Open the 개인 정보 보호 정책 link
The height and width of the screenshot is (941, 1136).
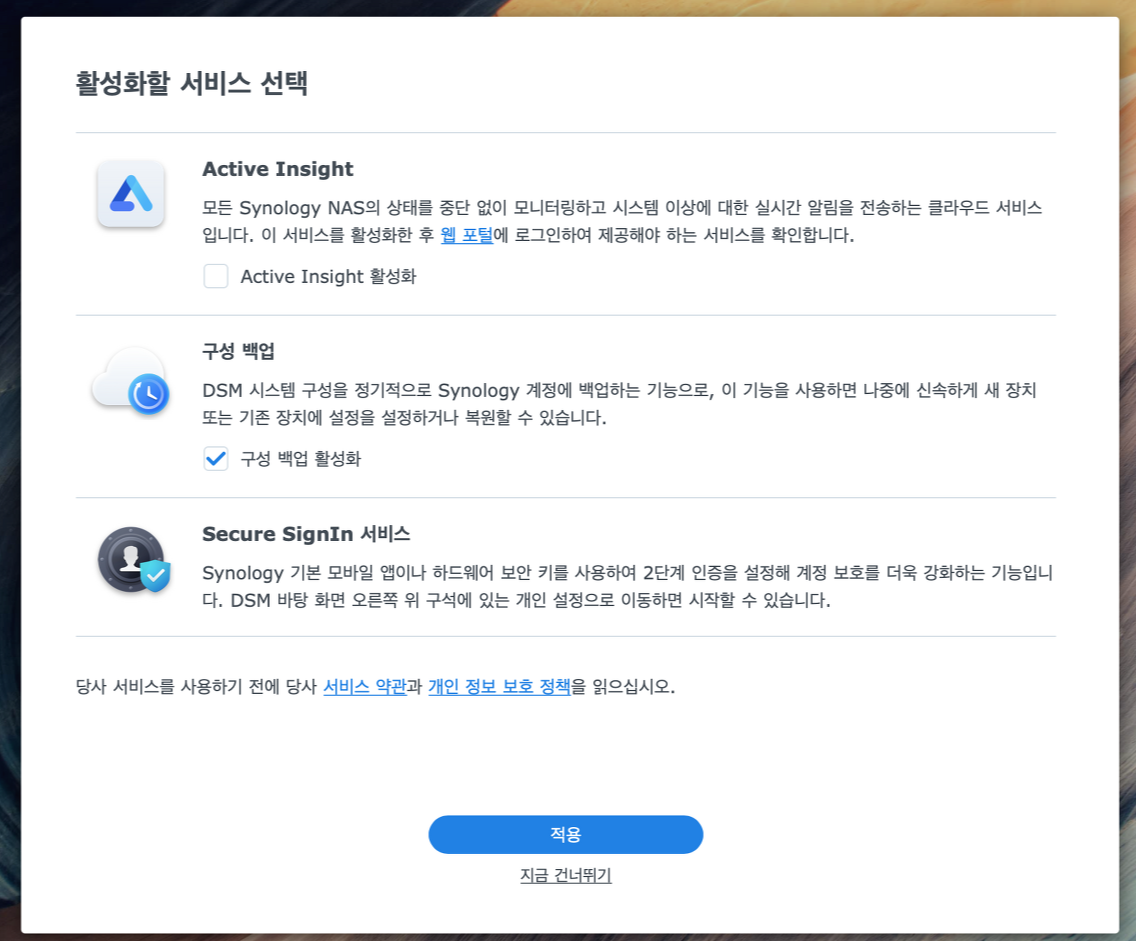coord(499,686)
